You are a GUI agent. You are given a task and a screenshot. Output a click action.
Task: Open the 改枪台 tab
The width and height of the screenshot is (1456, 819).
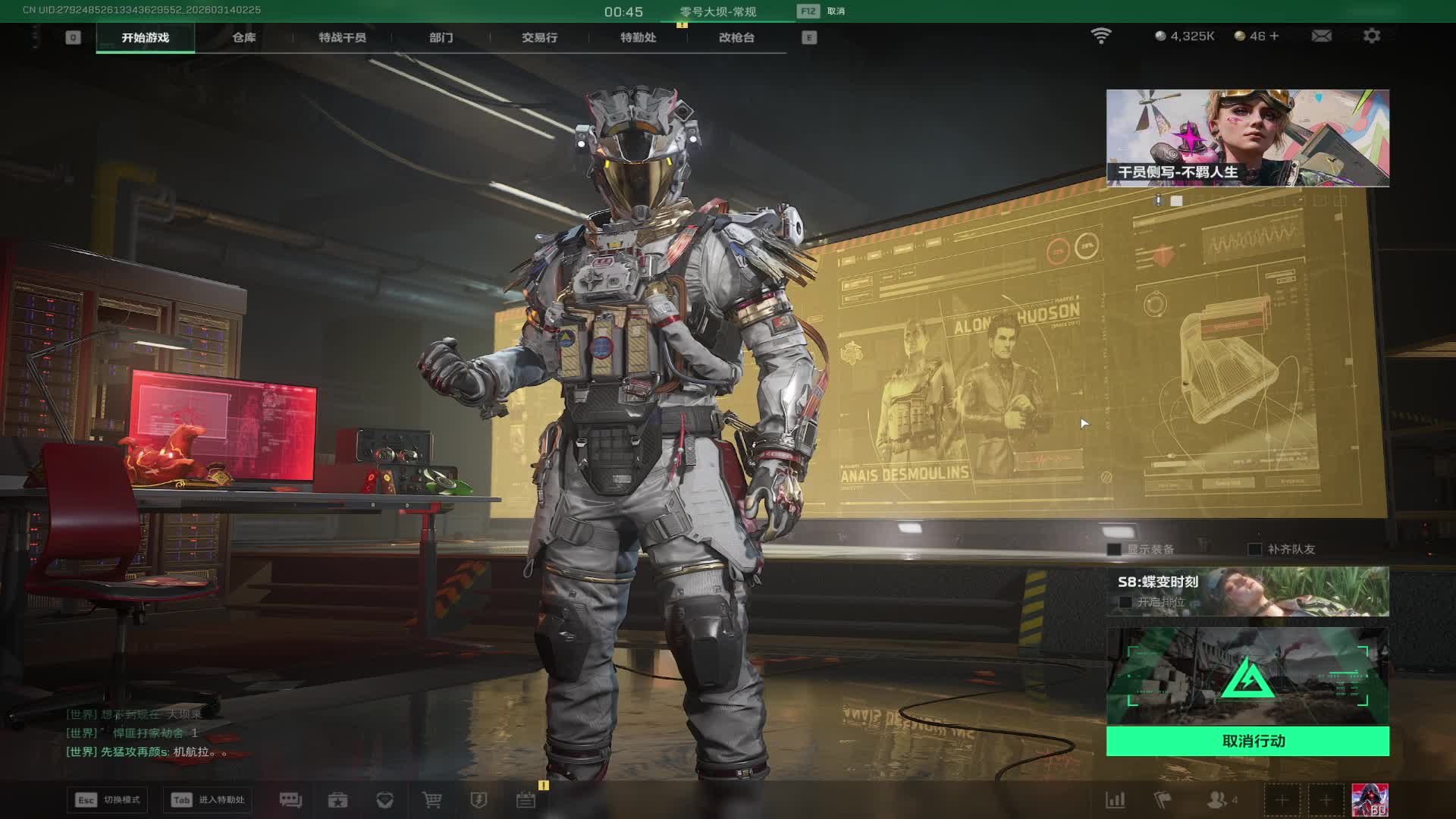tap(736, 37)
